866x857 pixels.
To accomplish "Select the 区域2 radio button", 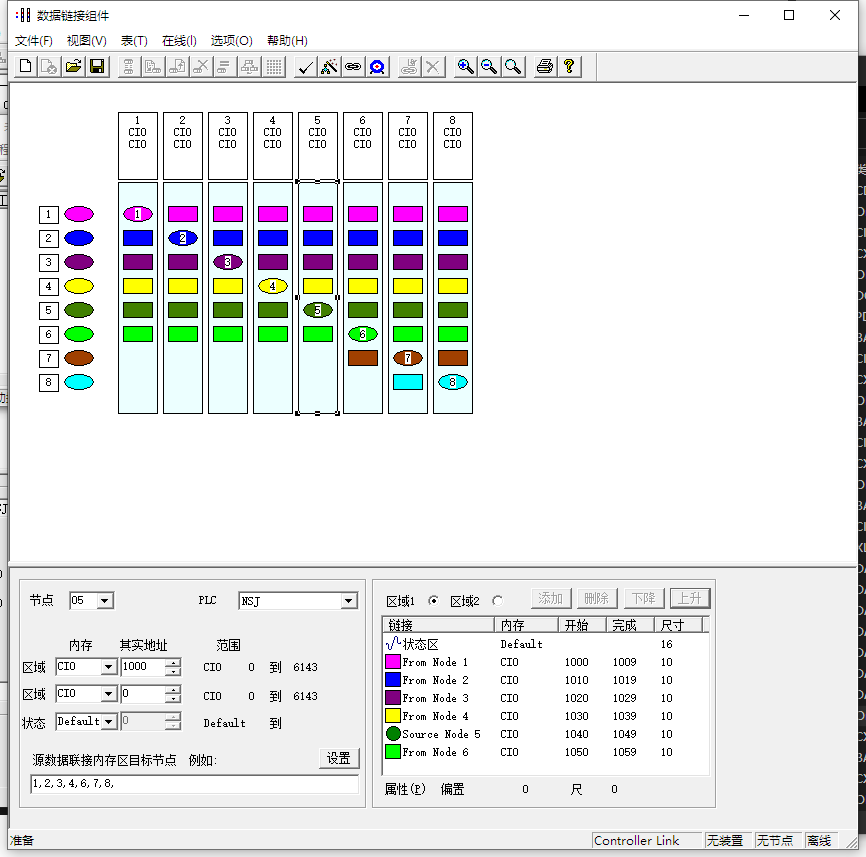I will pyautogui.click(x=497, y=601).
